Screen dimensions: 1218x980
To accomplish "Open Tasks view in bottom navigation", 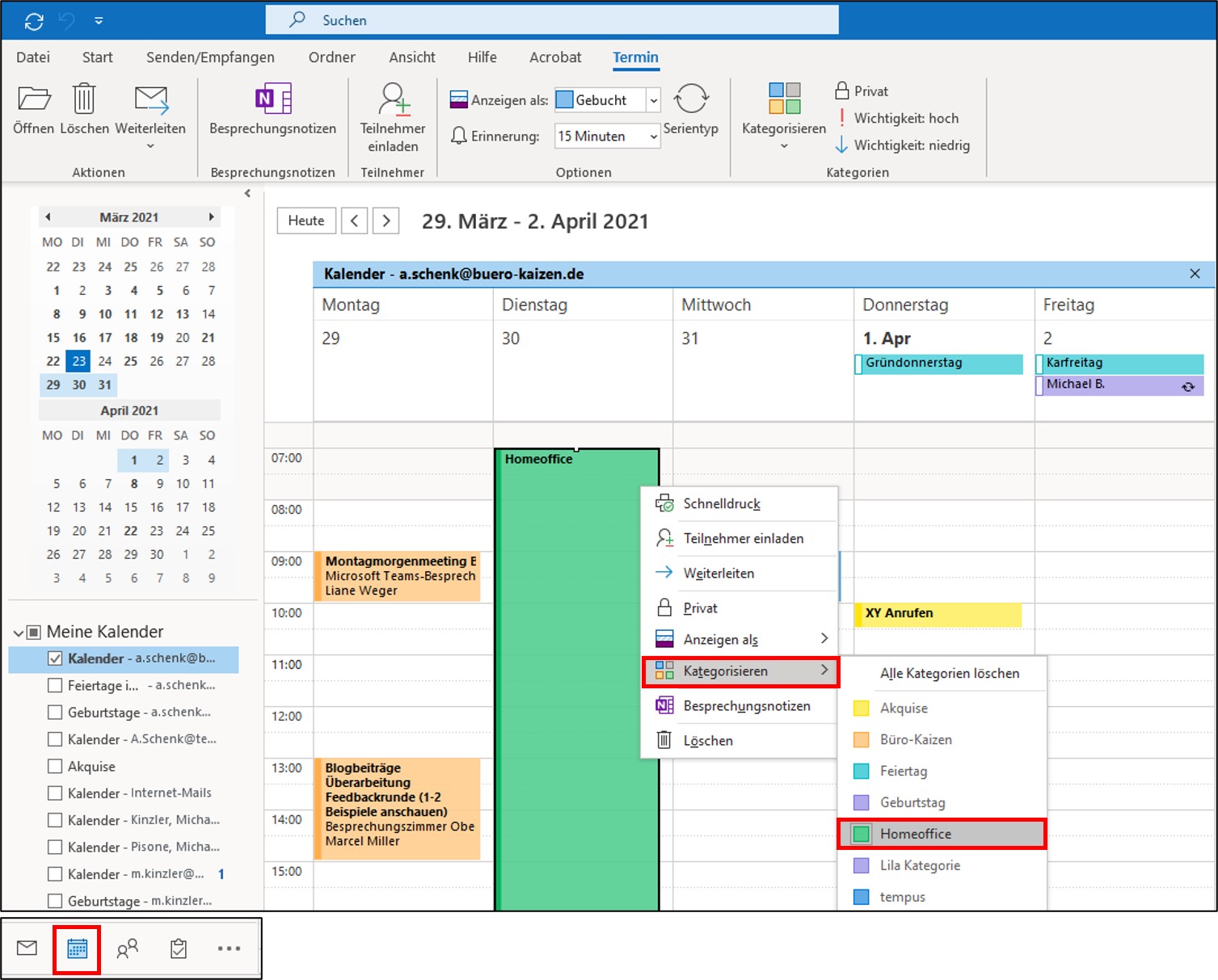I will (x=179, y=948).
